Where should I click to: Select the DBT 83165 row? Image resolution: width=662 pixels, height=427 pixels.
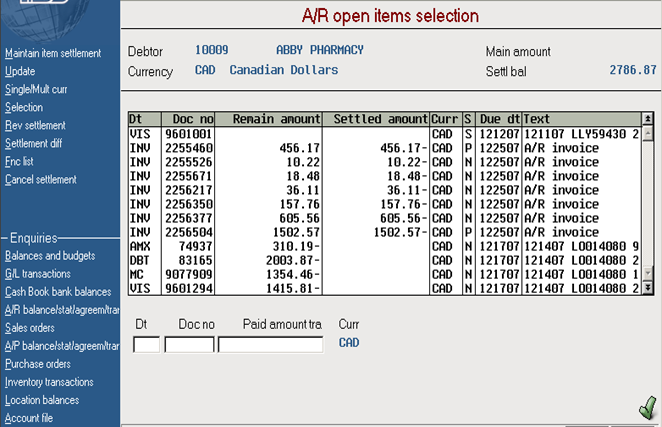pyautogui.click(x=385, y=261)
